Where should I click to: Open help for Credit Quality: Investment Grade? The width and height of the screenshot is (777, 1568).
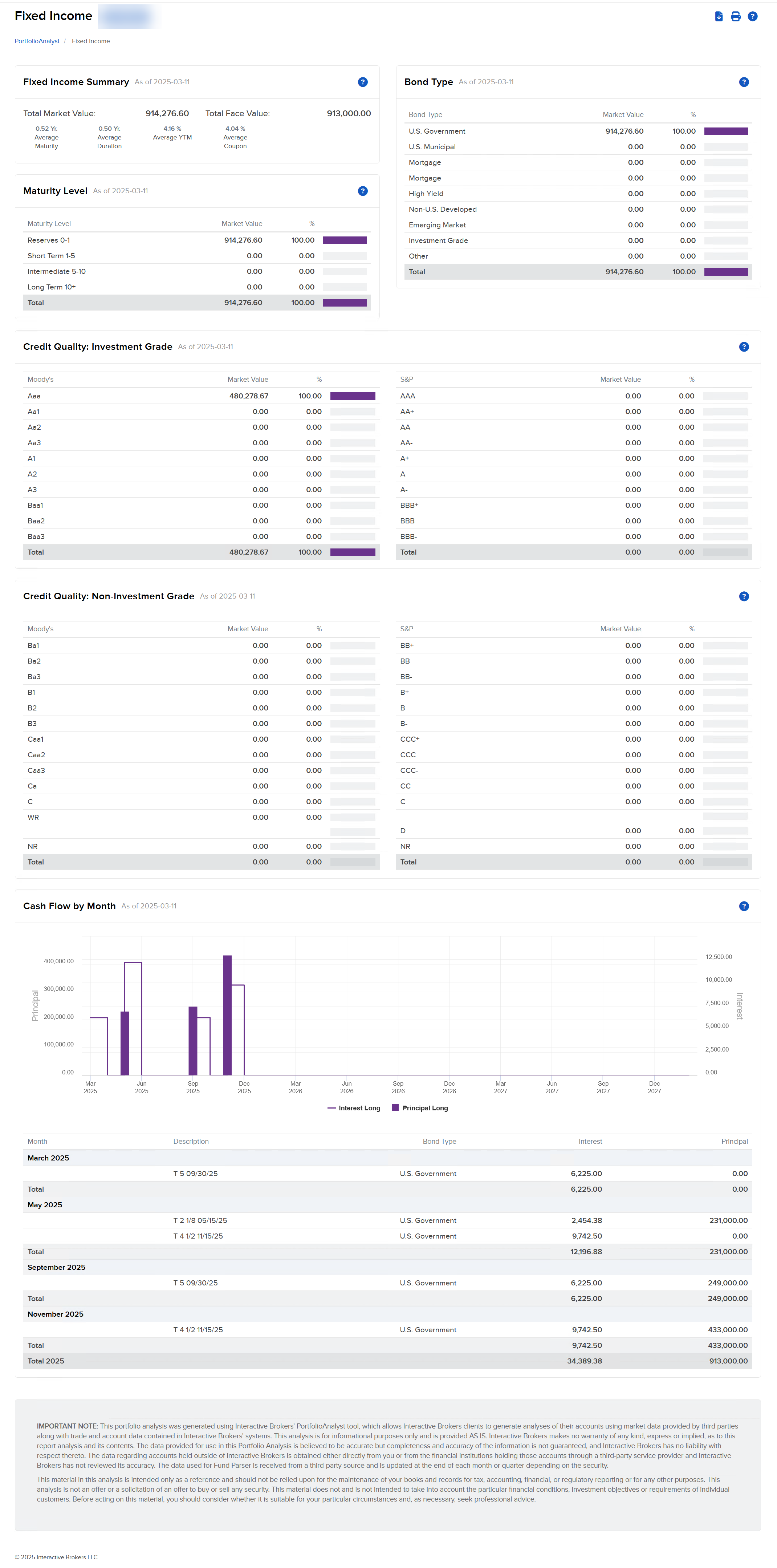point(744,347)
